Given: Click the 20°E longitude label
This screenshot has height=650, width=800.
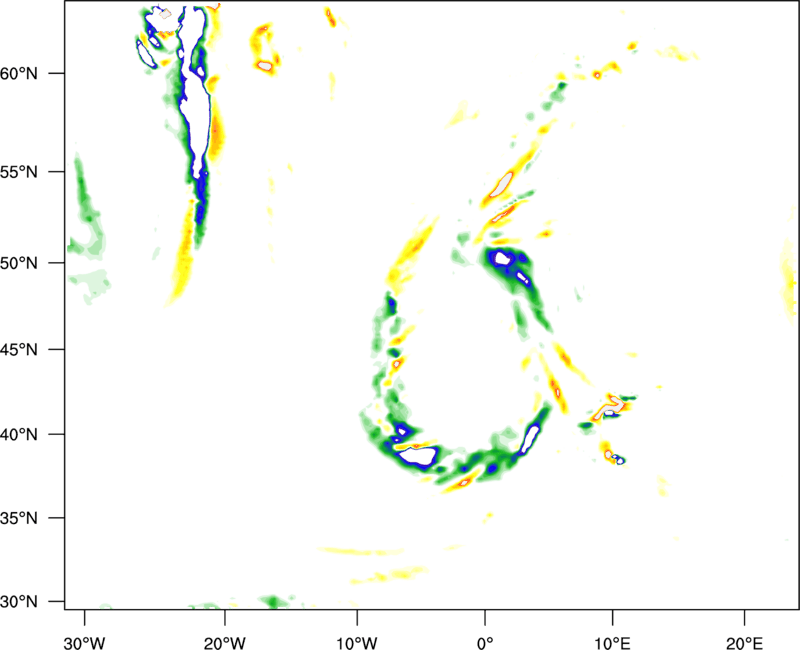Looking at the screenshot, I should (744, 643).
